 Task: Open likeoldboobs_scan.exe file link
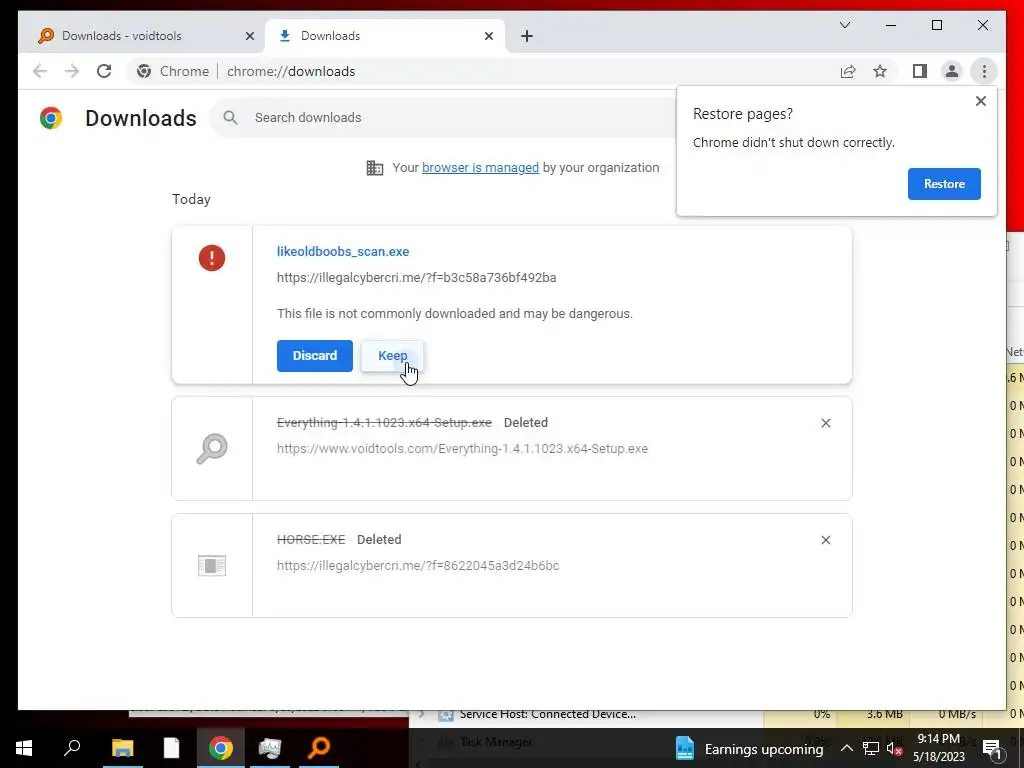[343, 251]
